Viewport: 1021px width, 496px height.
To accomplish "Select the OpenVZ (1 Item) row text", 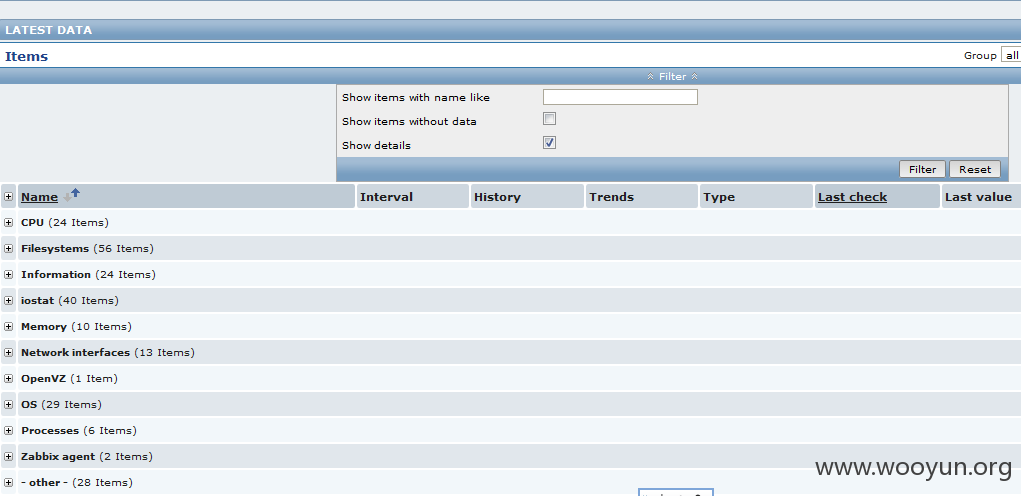I will pos(69,379).
